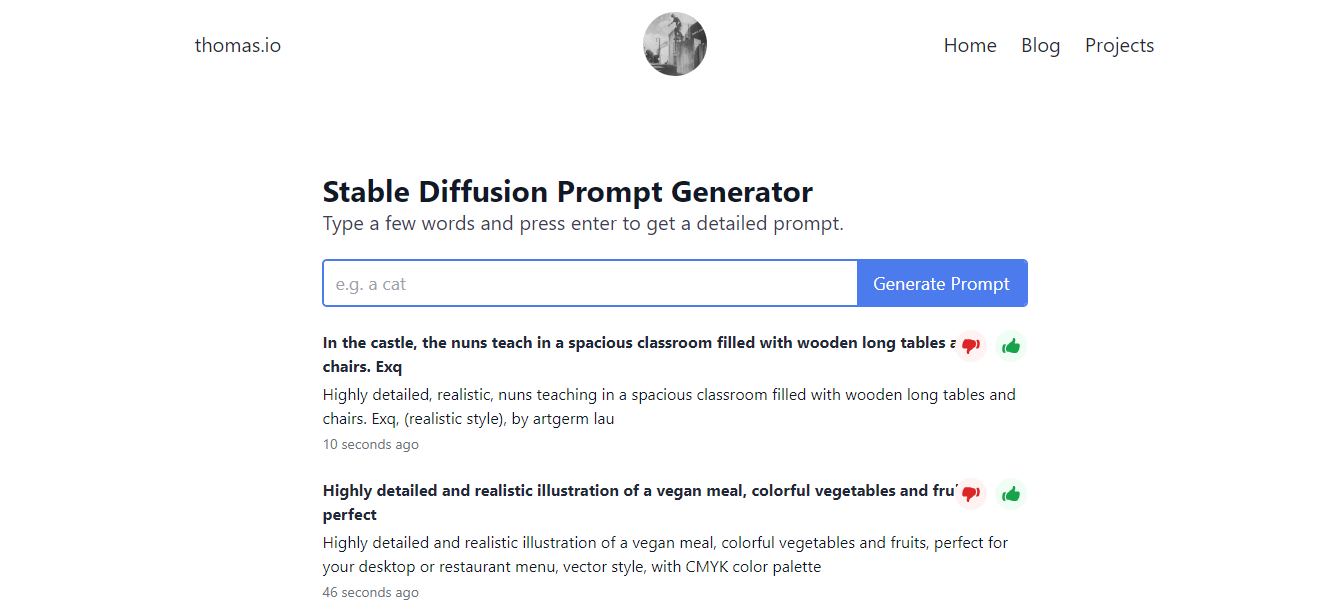Screen dimensions: 1330x611
Task: Thumbs up the vegan meal prompt
Action: pyautogui.click(x=1011, y=494)
